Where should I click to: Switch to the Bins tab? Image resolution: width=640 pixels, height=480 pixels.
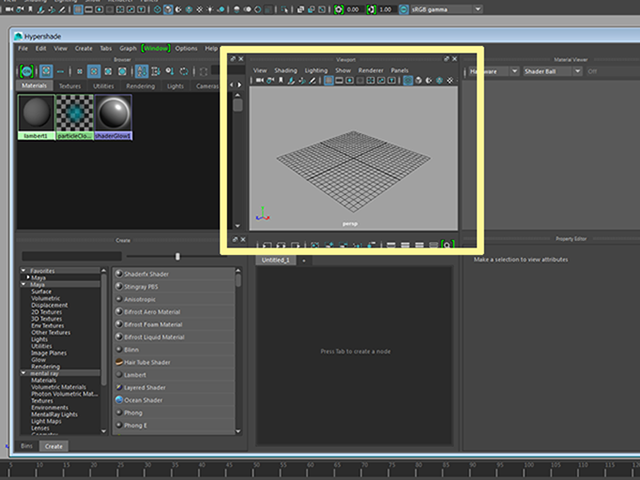tap(27, 446)
